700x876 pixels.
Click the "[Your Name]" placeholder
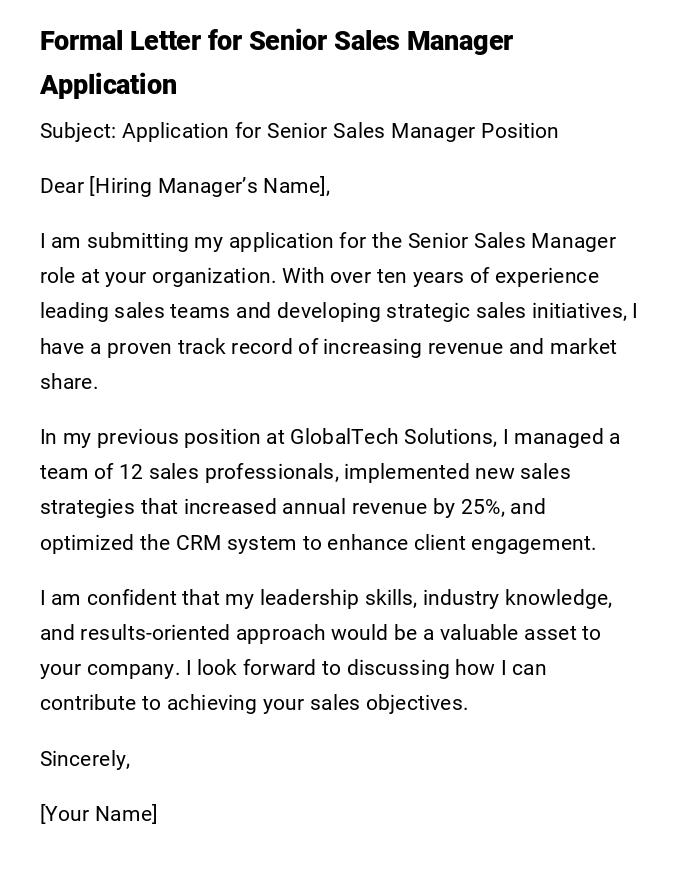click(98, 814)
